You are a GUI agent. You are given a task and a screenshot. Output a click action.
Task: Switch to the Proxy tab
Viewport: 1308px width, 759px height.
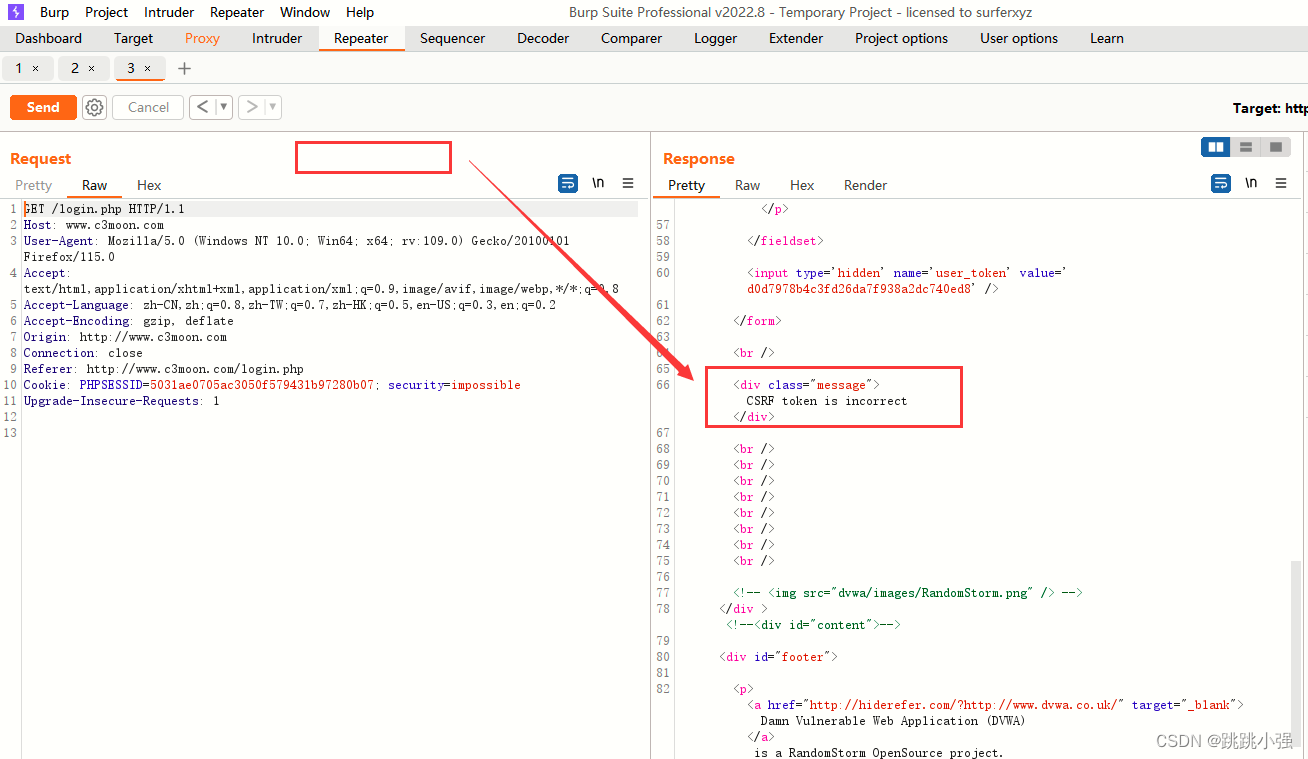(202, 38)
